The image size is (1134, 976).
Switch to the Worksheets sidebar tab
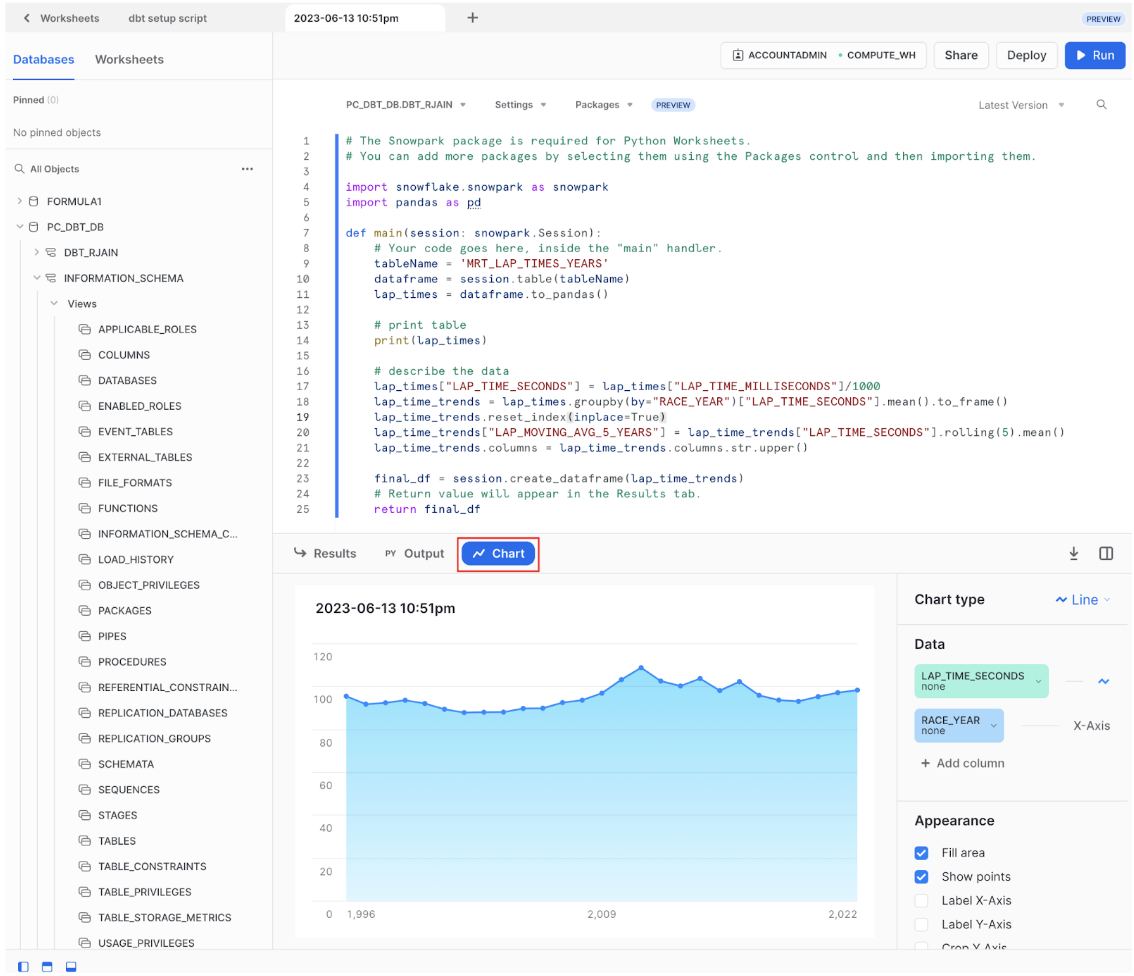click(129, 59)
